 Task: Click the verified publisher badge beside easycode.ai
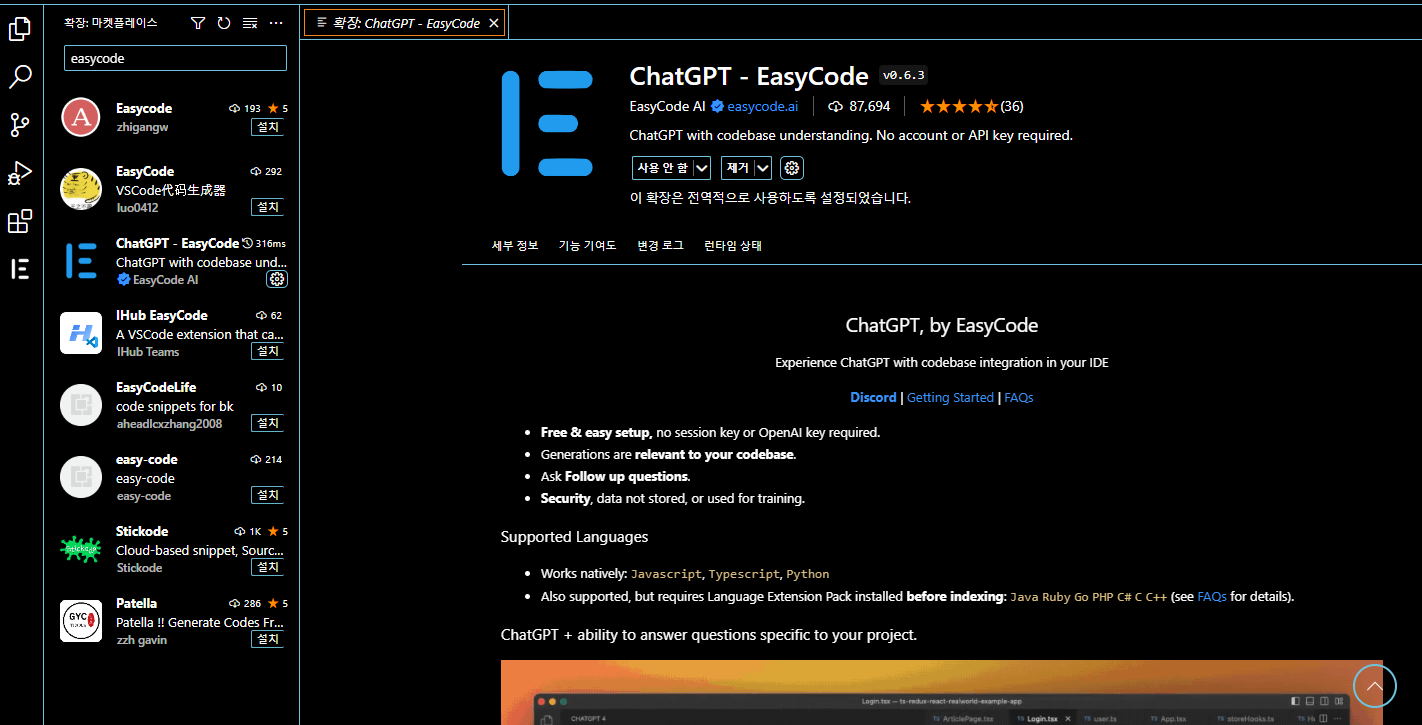[717, 106]
